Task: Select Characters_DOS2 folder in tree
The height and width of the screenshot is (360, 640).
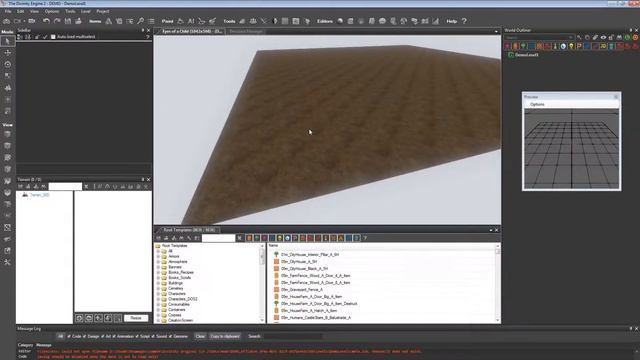Action: click(x=182, y=299)
